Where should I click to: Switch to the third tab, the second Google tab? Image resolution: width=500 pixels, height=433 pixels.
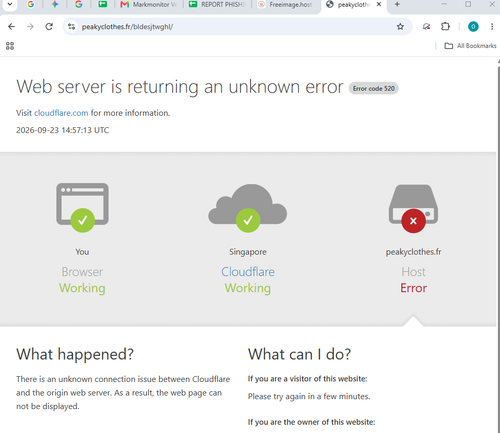pos(79,5)
